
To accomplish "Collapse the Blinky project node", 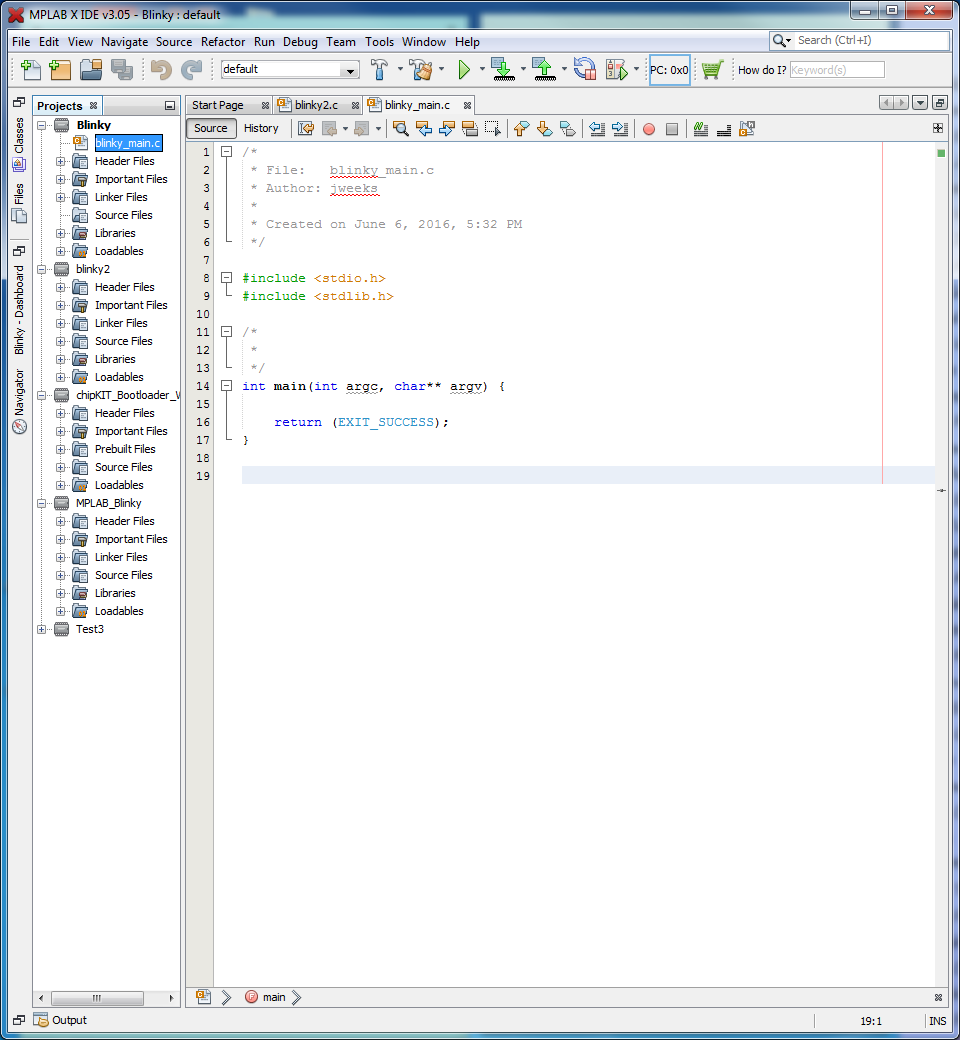I will pyautogui.click(x=42, y=125).
